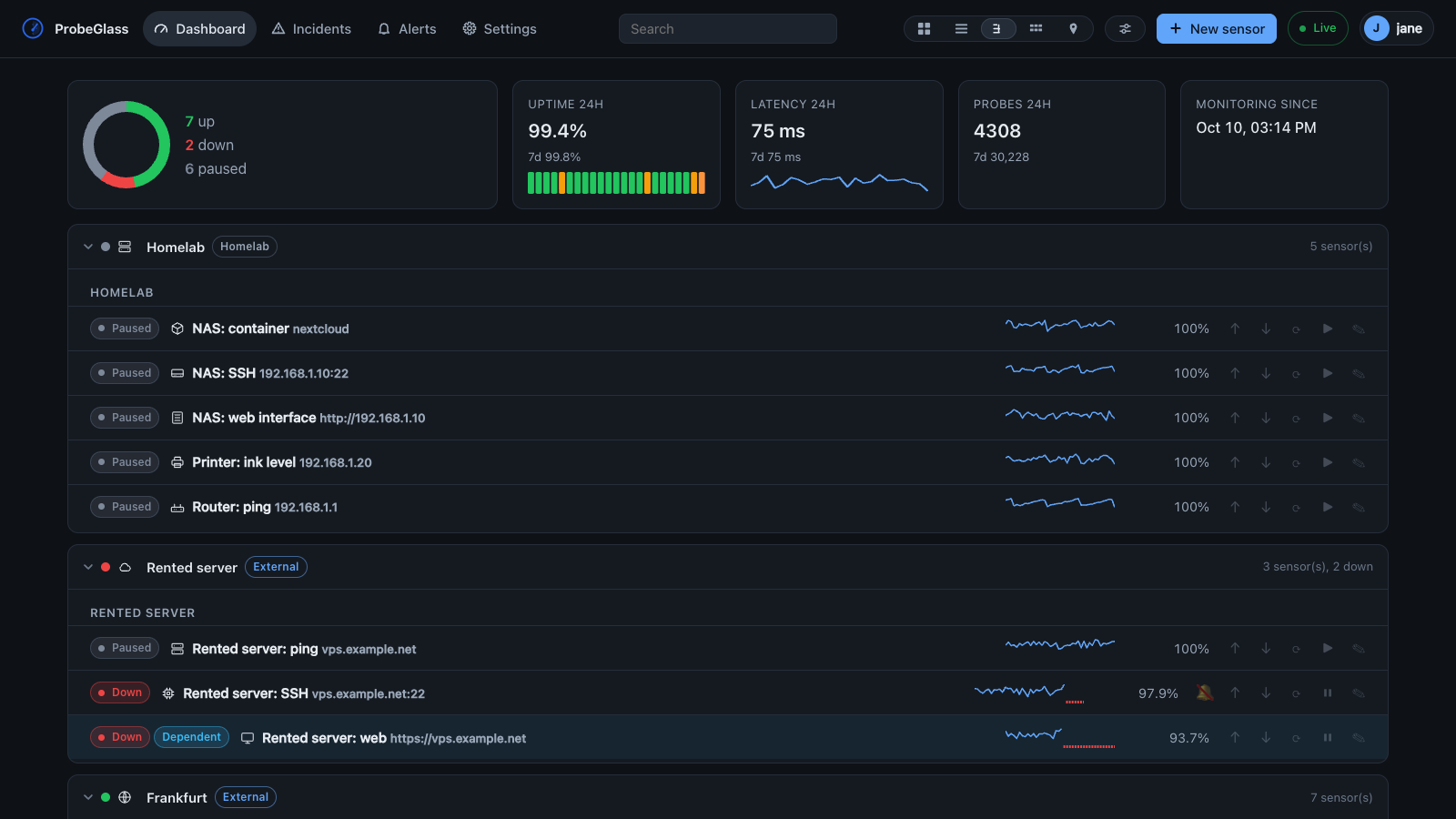Edit the Router: ping sensor
Image resolution: width=1456 pixels, height=819 pixels.
[x=1359, y=507]
